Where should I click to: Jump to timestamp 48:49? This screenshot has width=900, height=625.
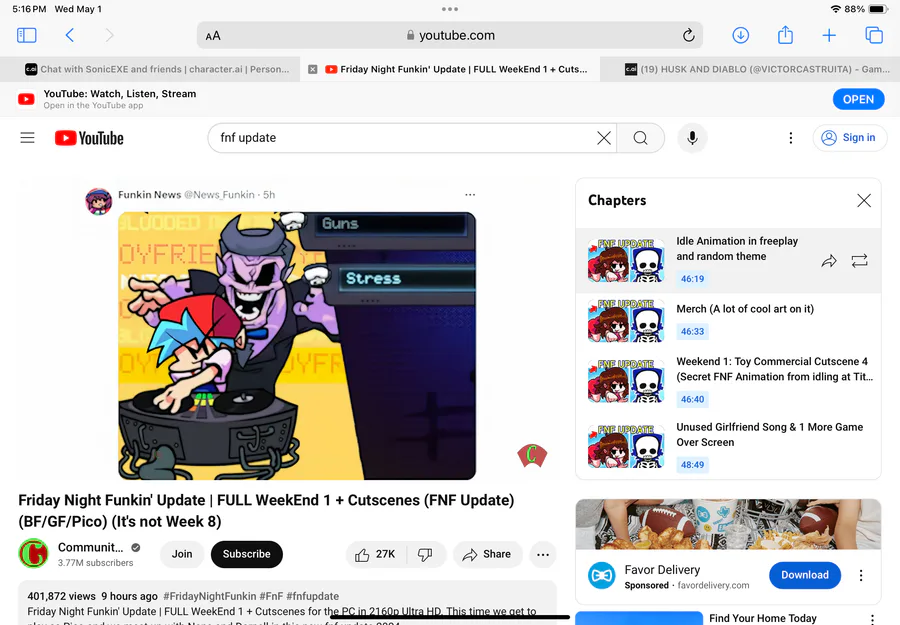pyautogui.click(x=692, y=464)
